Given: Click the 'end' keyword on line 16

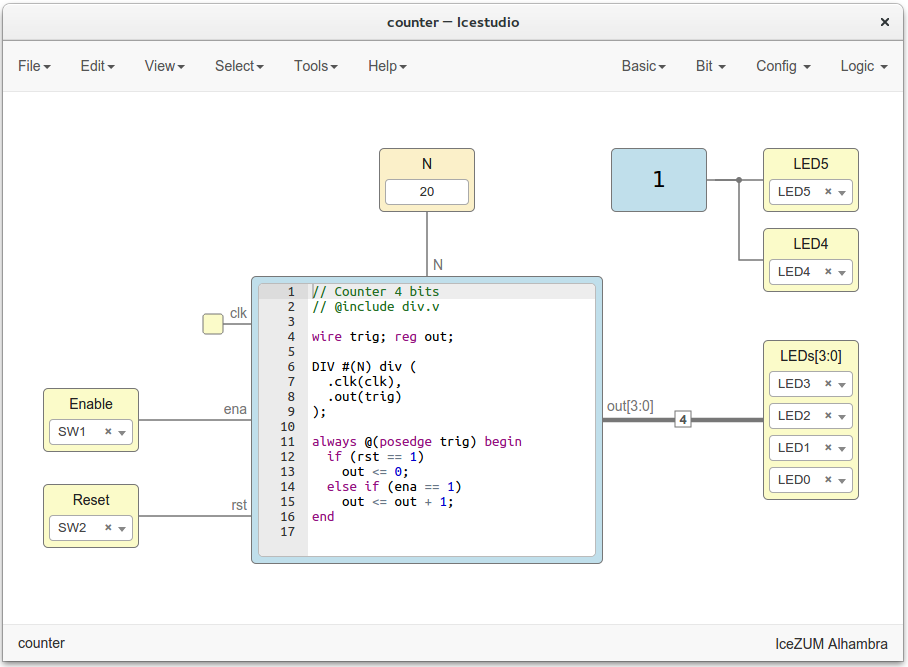Looking at the screenshot, I should point(323,516).
